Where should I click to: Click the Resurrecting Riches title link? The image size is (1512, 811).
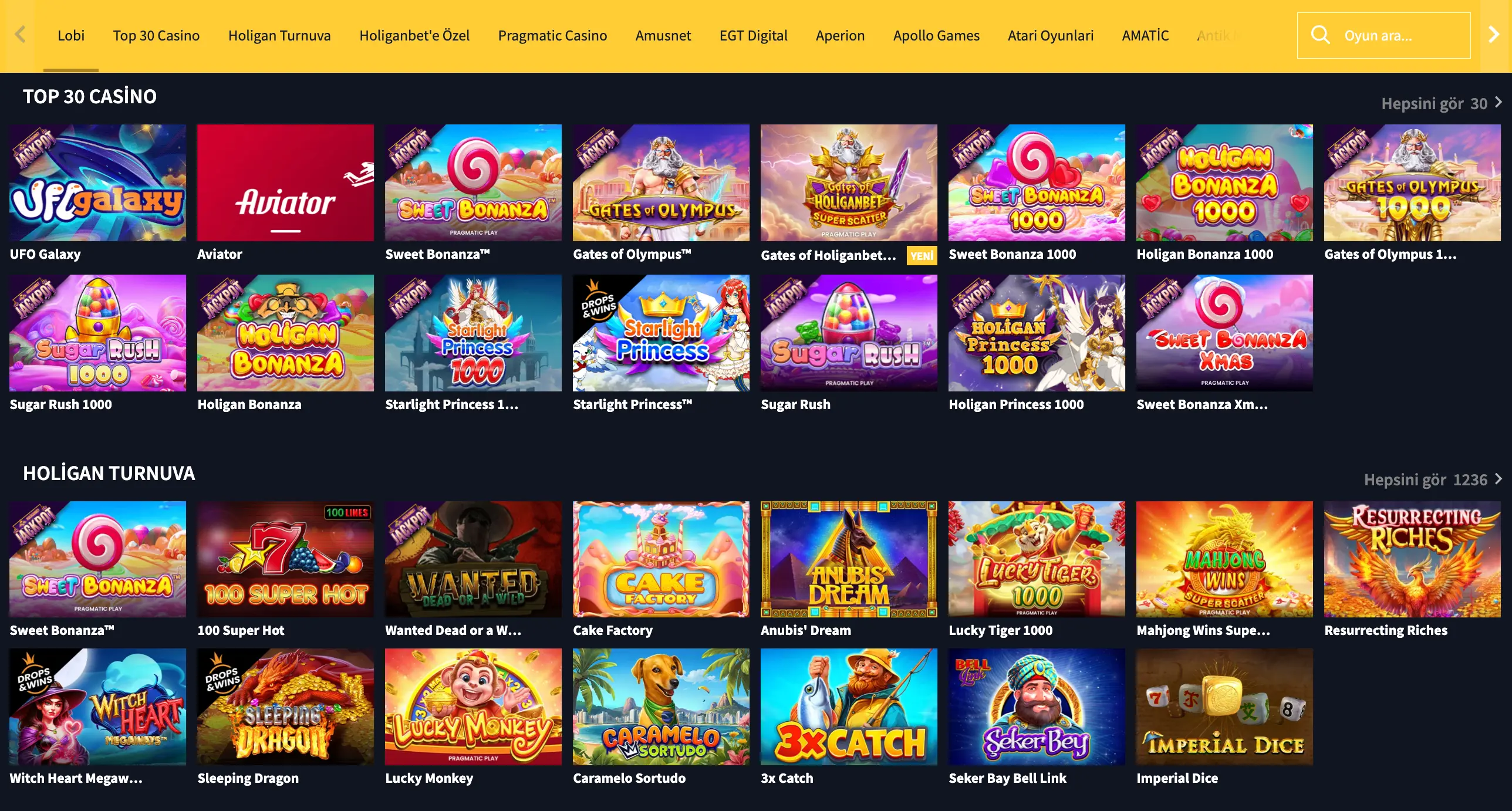(x=1386, y=630)
